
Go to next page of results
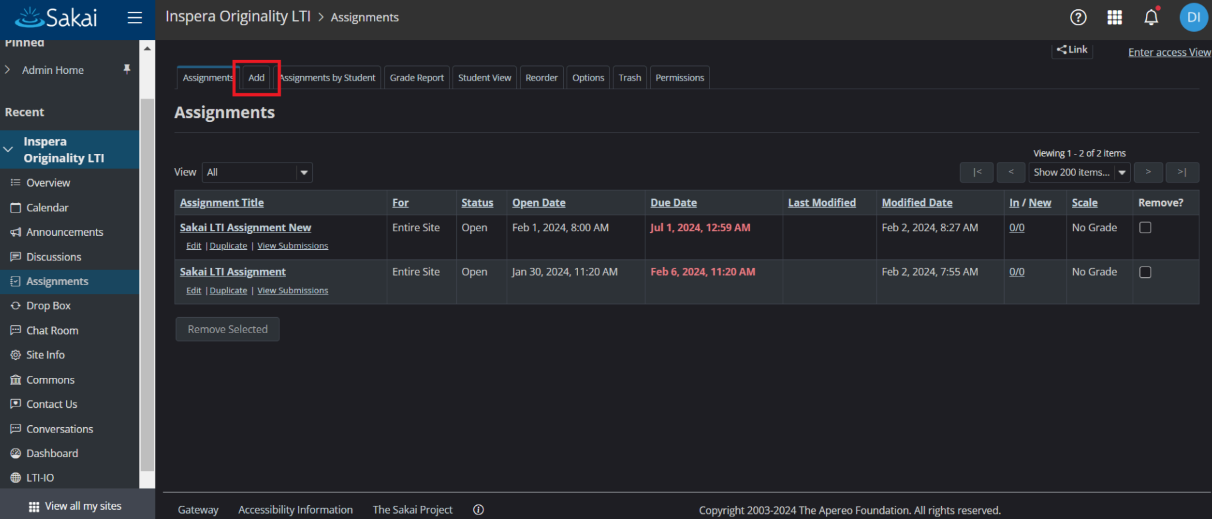[1148, 172]
